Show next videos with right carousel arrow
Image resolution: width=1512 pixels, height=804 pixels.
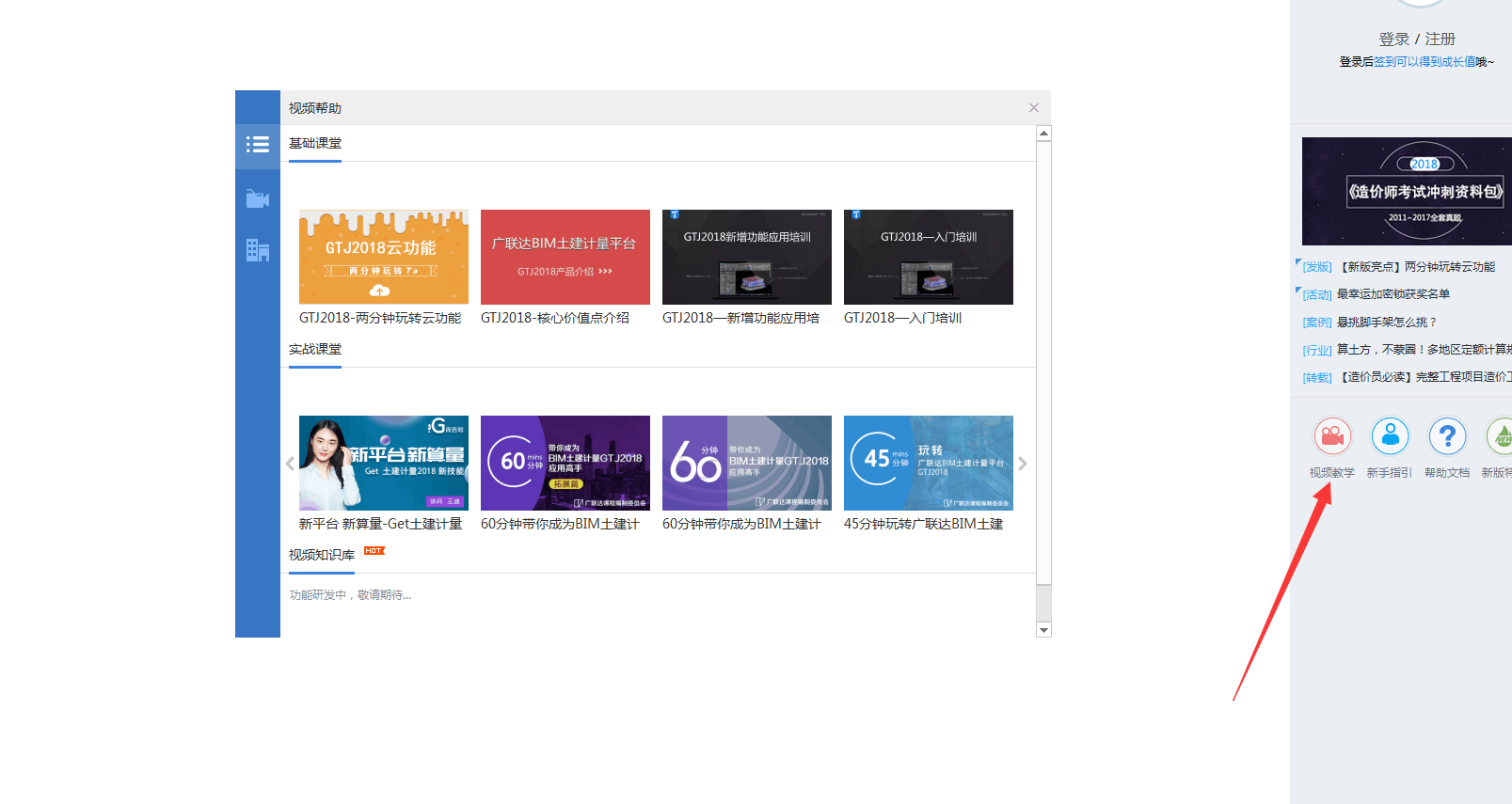pos(1023,464)
